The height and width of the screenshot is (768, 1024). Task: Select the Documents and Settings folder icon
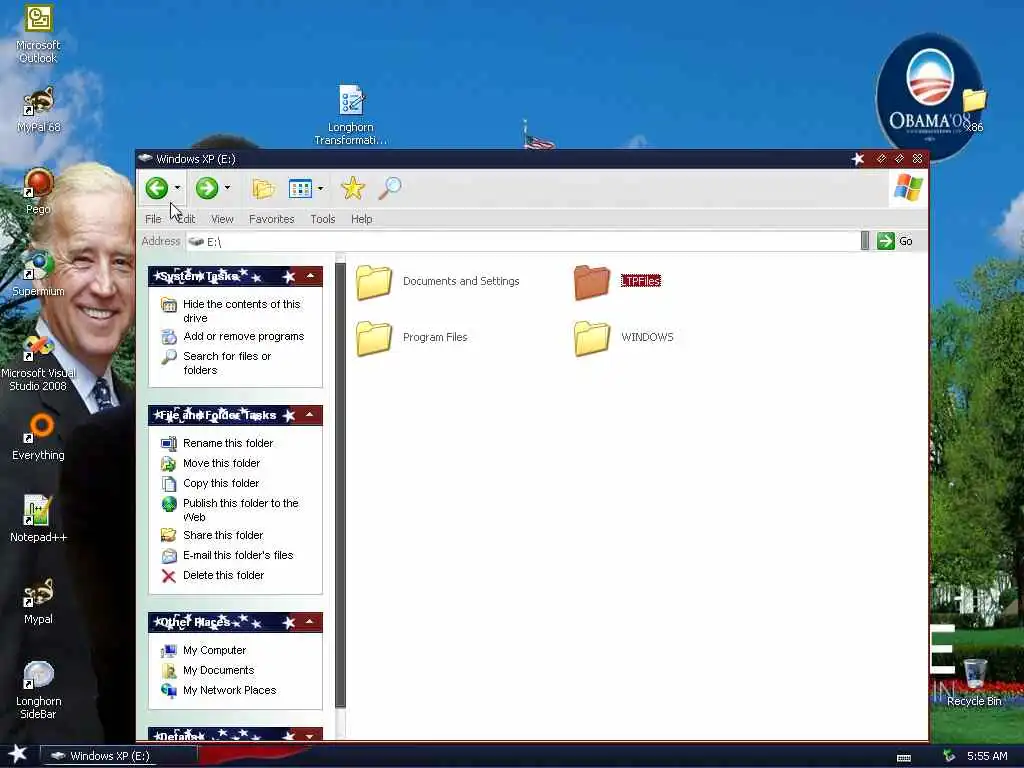coord(374,282)
